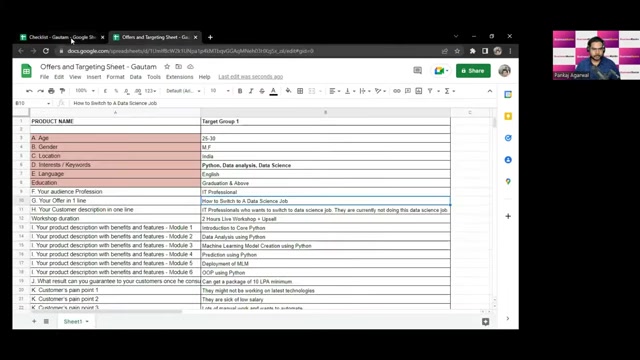Image resolution: width=640 pixels, height=360 pixels.
Task: Toggle bold formatting
Action: point(240,91)
